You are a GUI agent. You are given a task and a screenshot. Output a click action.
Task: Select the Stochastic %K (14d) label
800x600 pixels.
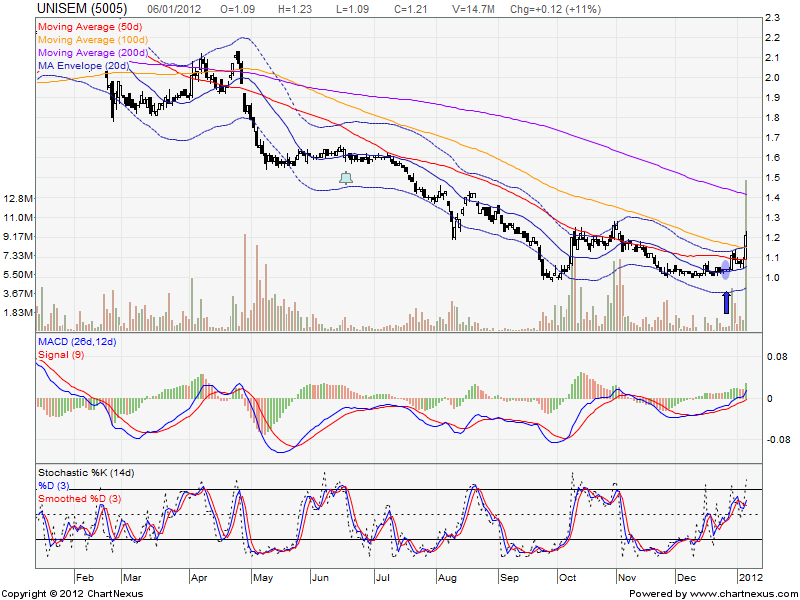pos(88,472)
